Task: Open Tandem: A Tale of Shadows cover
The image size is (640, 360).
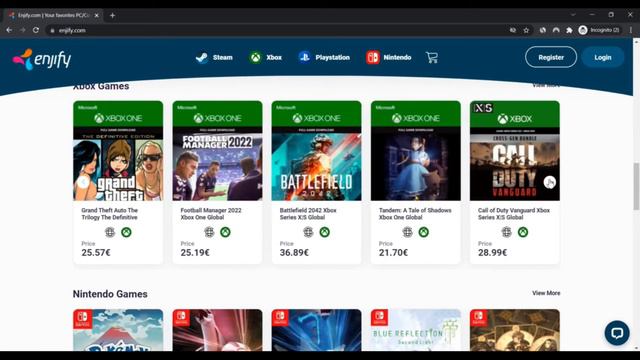Action: pyautogui.click(x=416, y=151)
